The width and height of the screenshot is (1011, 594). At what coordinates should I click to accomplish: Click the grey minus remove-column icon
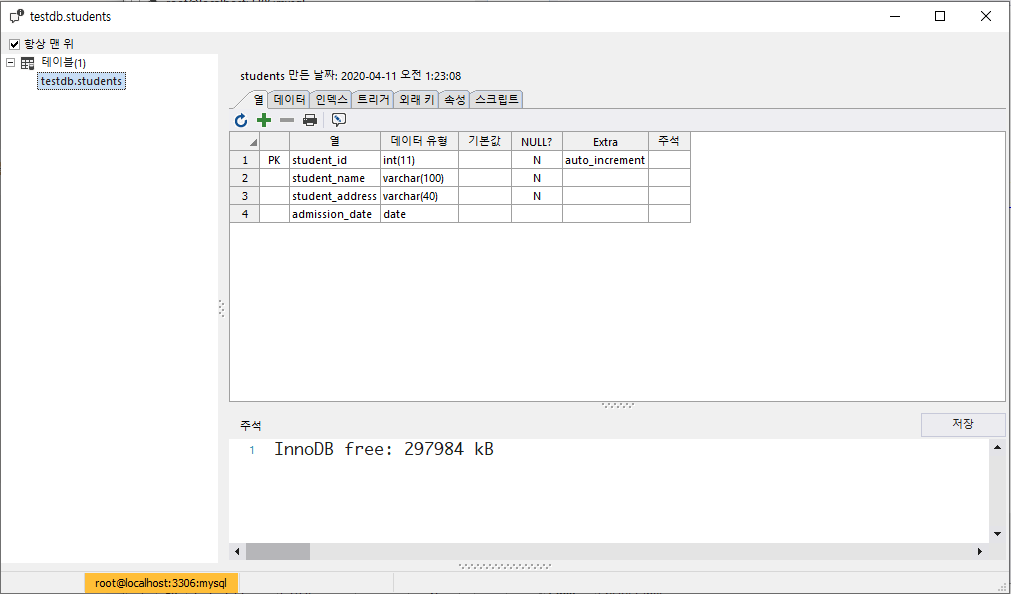[287, 120]
